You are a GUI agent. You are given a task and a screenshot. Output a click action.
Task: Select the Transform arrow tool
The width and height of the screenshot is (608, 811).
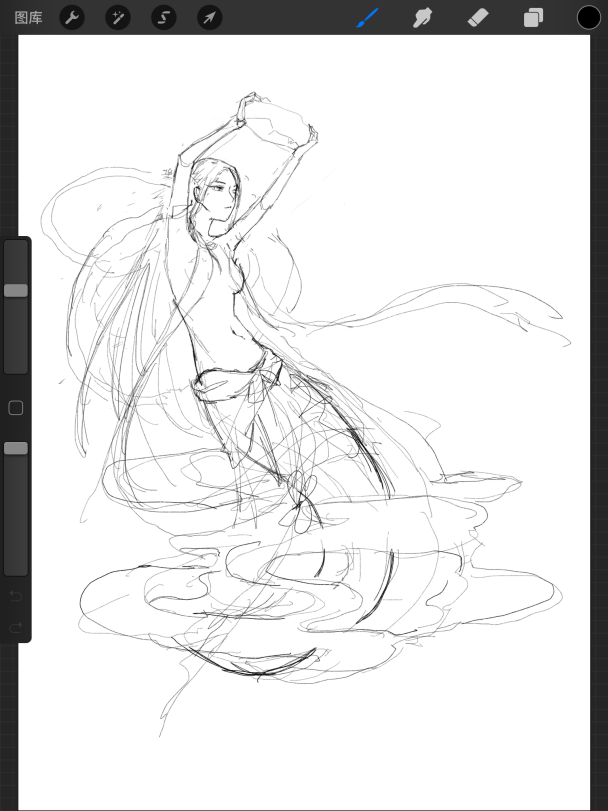(x=209, y=18)
